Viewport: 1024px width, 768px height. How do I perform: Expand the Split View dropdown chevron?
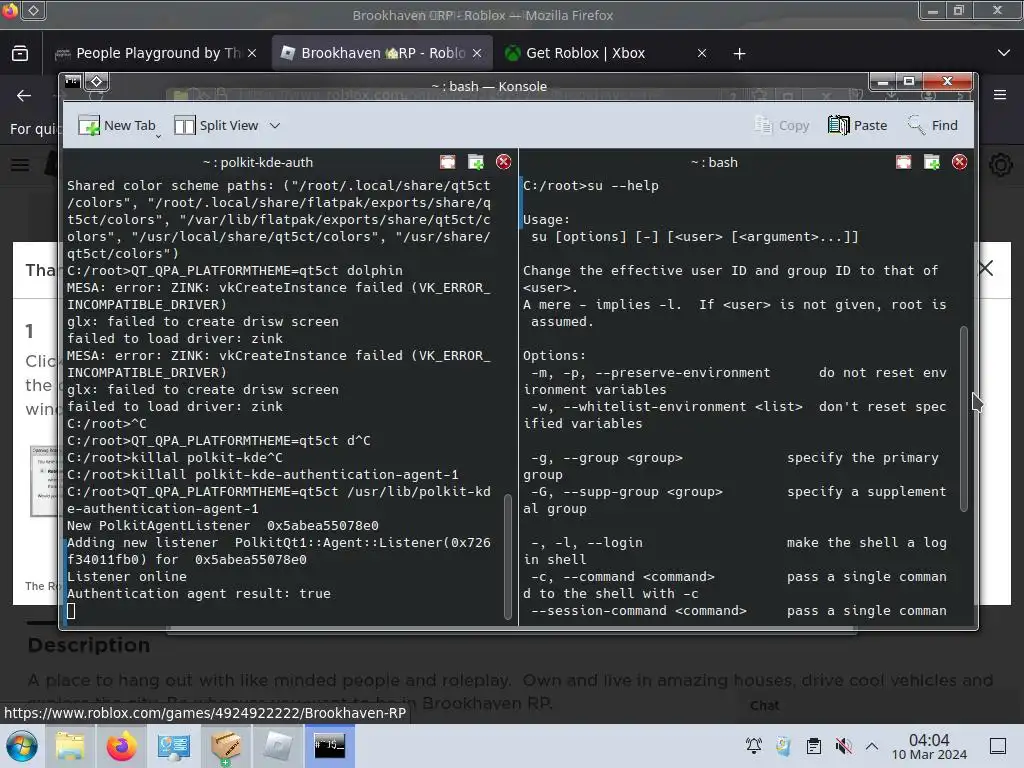(x=275, y=125)
